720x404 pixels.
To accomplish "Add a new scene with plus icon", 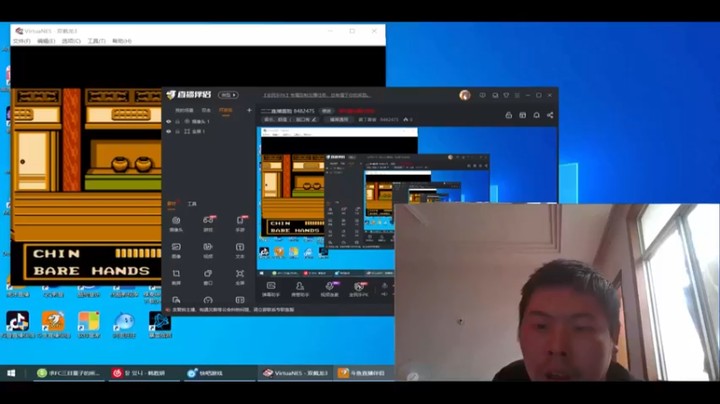I will 249,110.
